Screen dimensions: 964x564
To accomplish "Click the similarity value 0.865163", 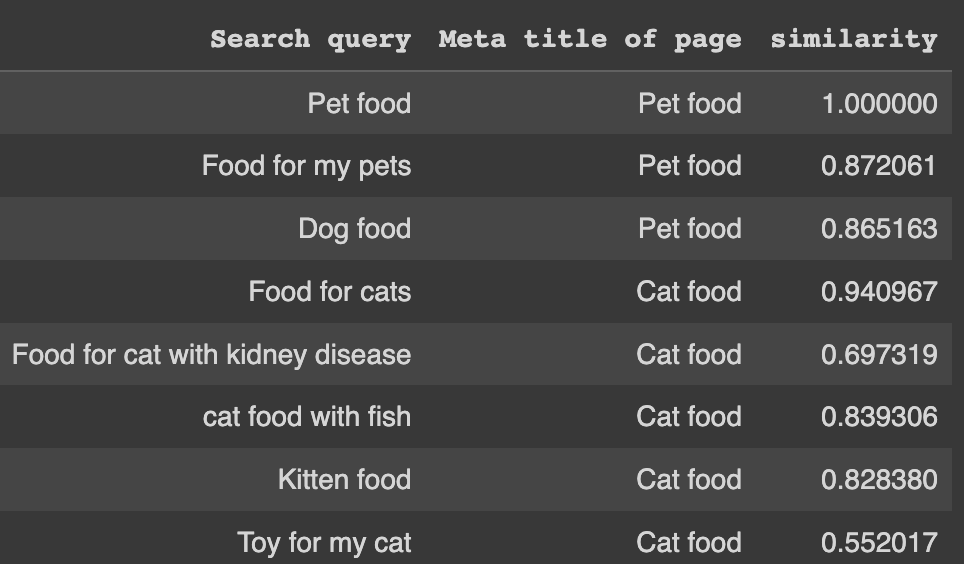I will tap(879, 229).
